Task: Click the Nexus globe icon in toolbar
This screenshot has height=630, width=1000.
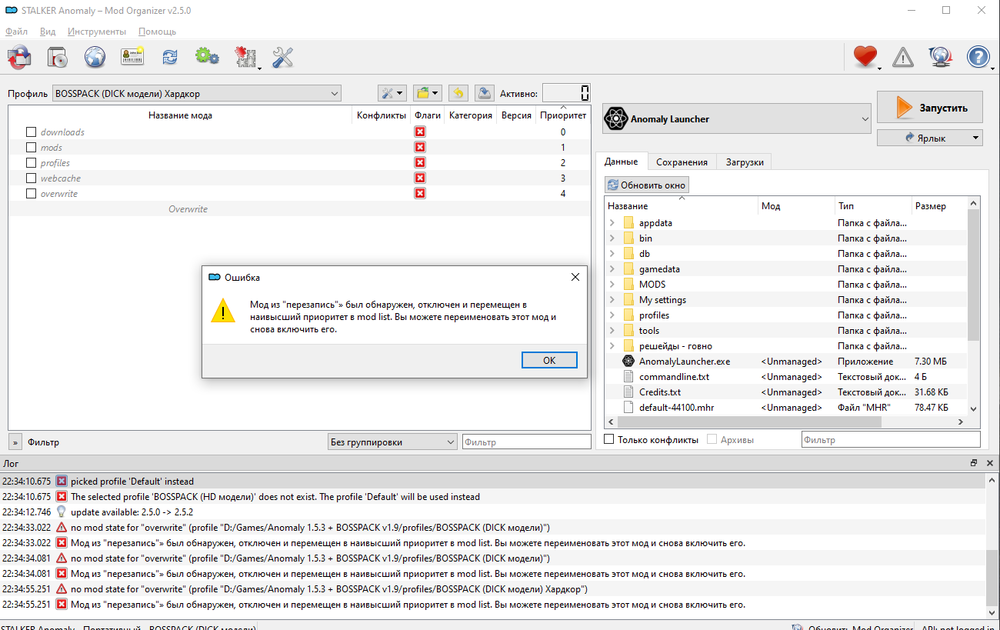Action: [95, 57]
